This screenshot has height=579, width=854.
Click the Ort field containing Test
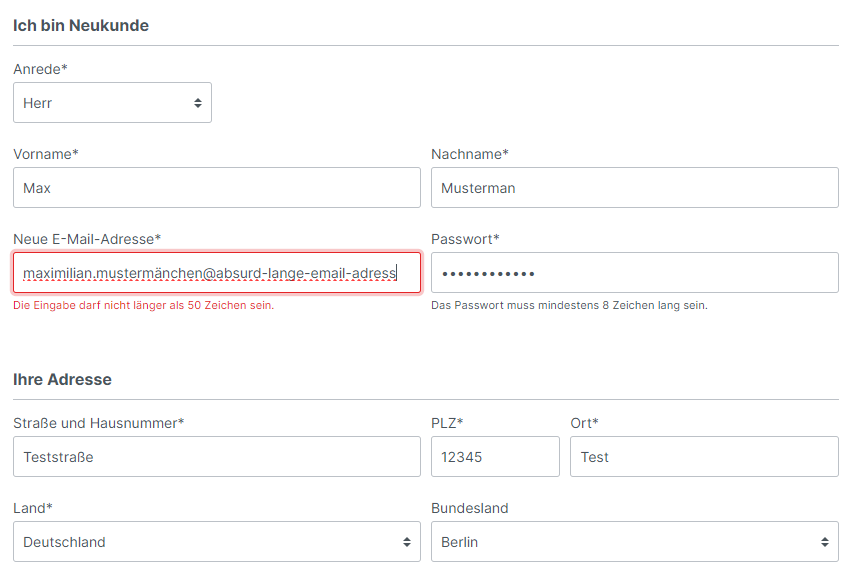click(704, 456)
